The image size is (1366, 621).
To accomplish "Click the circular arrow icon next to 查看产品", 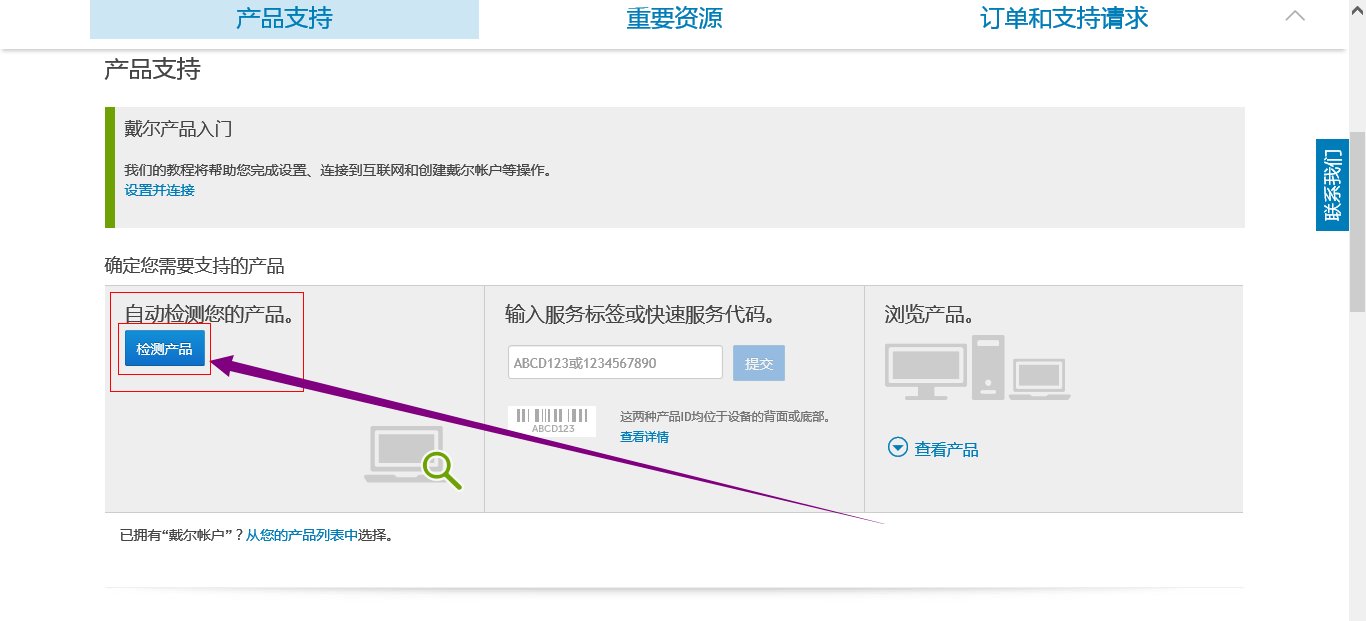I will coord(897,448).
